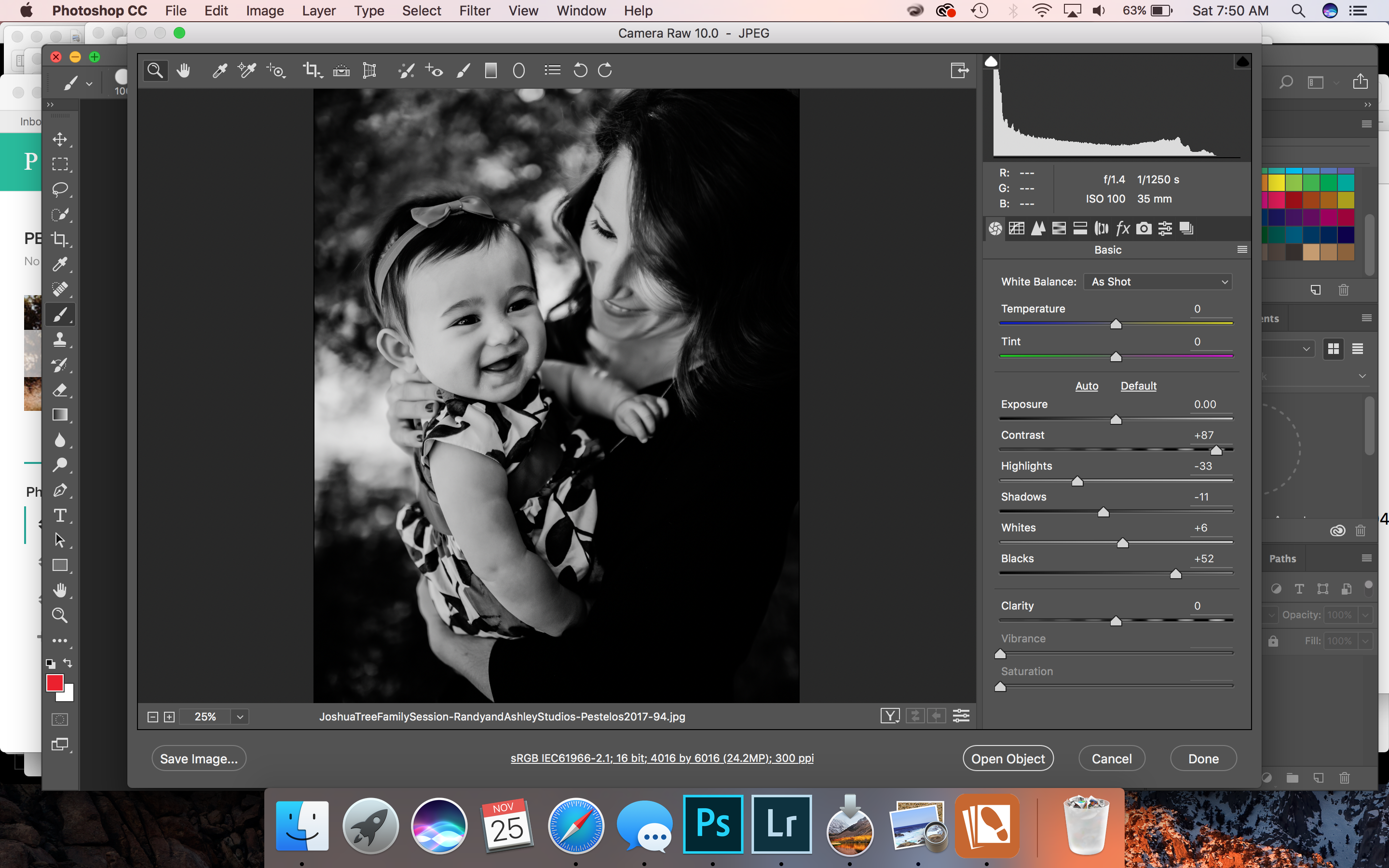The height and width of the screenshot is (868, 1389).
Task: Select the Radial Filter tool
Action: (519, 70)
